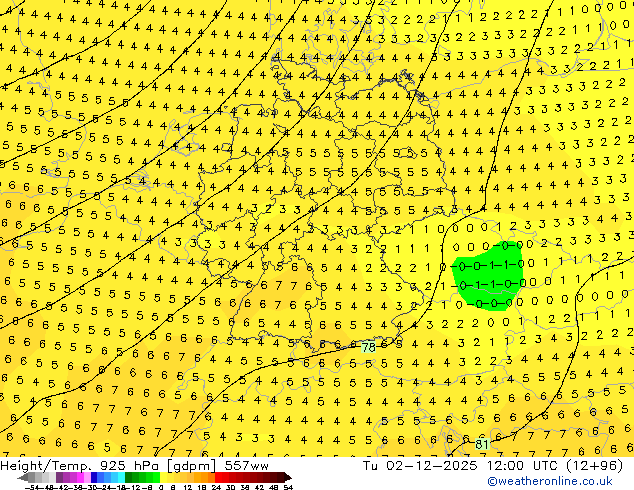Click the dark green swatch in the legend
This screenshot has width=634, height=490.
click(128, 478)
